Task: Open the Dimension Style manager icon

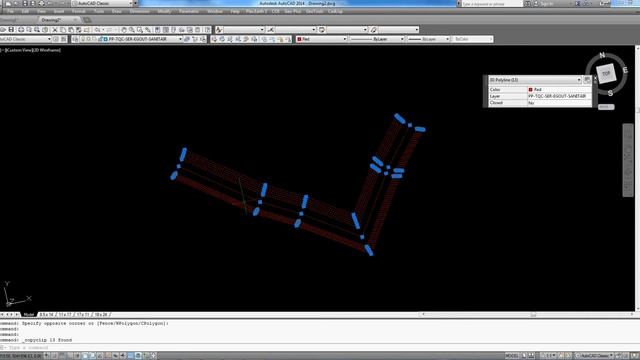Action: pyautogui.click(x=270, y=30)
